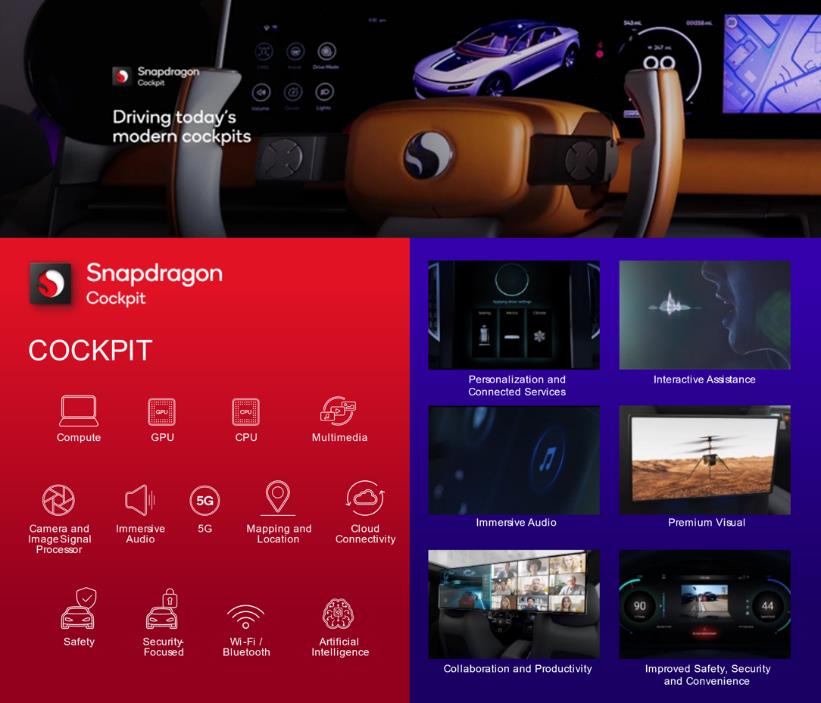Click the Compute laptop icon
This screenshot has width=821, height=703.
pos(79,411)
